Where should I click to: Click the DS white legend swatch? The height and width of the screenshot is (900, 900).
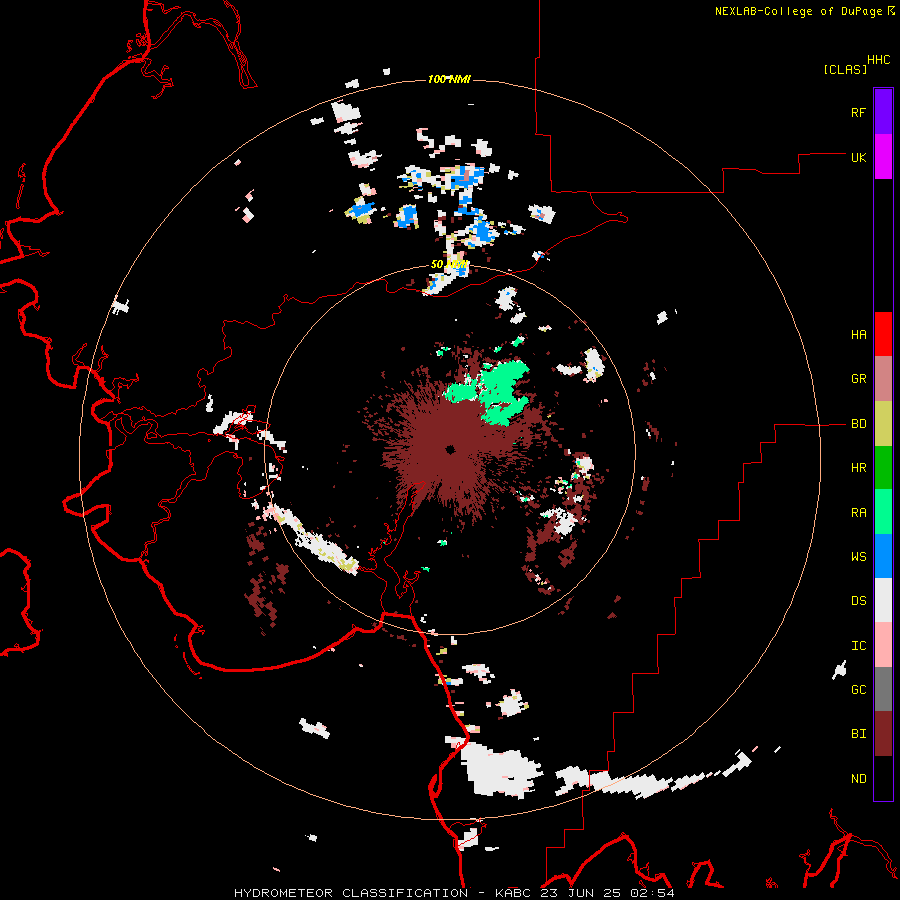pos(883,600)
